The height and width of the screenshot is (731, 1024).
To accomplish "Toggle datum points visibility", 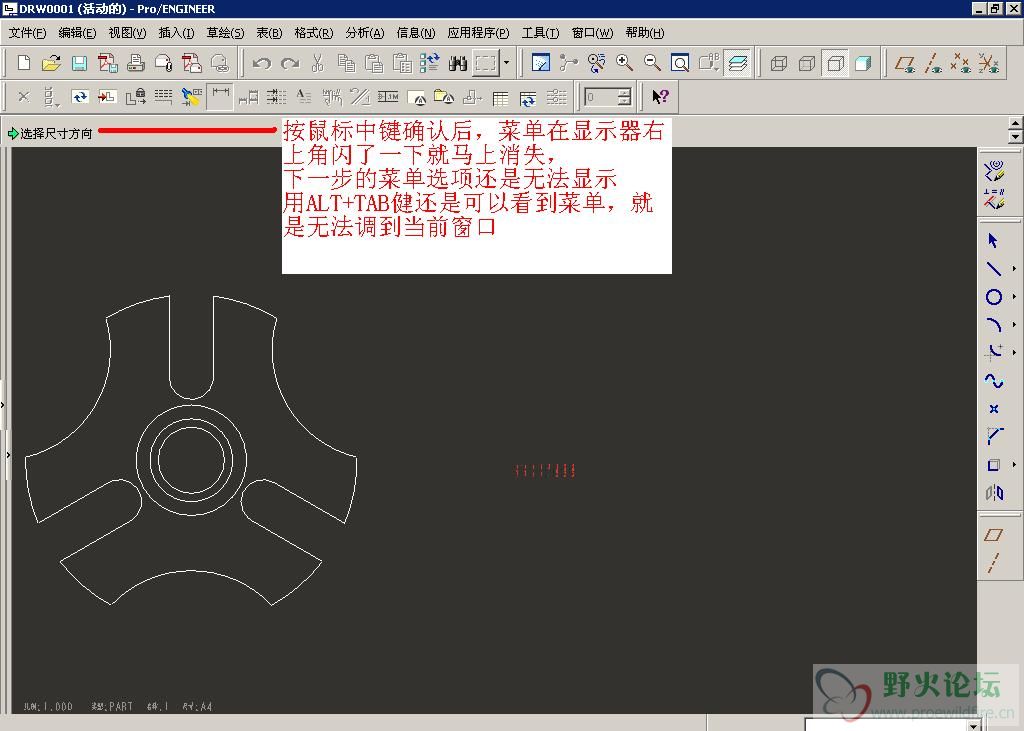I will [x=961, y=63].
